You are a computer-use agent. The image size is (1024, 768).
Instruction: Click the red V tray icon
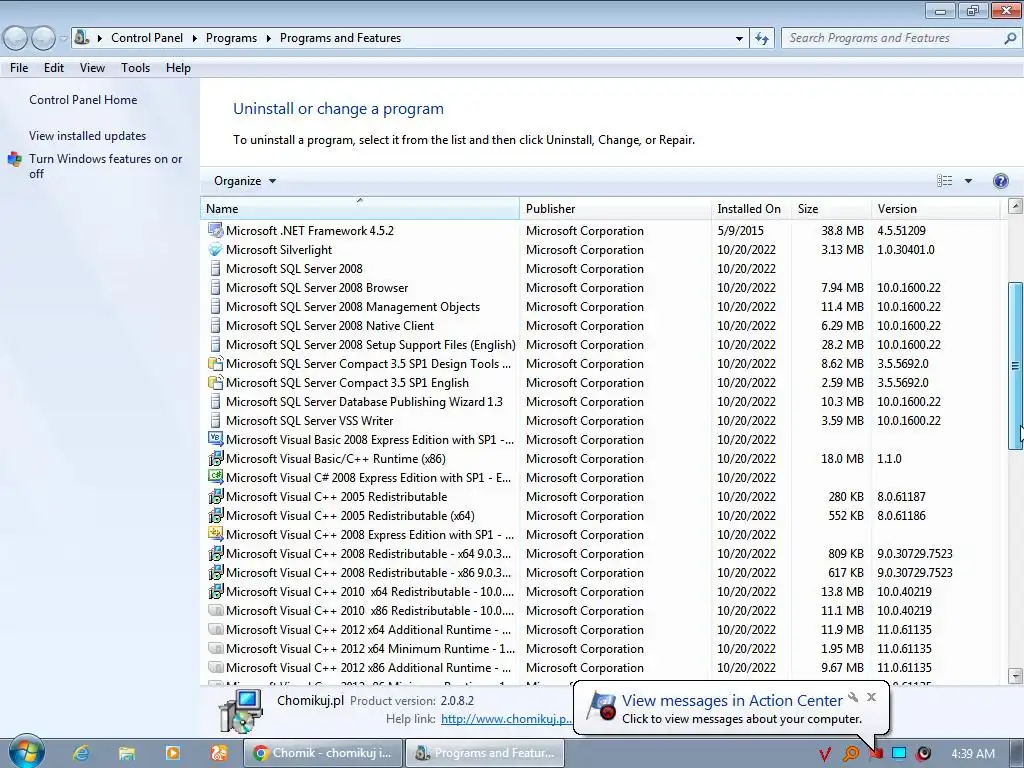coord(825,754)
